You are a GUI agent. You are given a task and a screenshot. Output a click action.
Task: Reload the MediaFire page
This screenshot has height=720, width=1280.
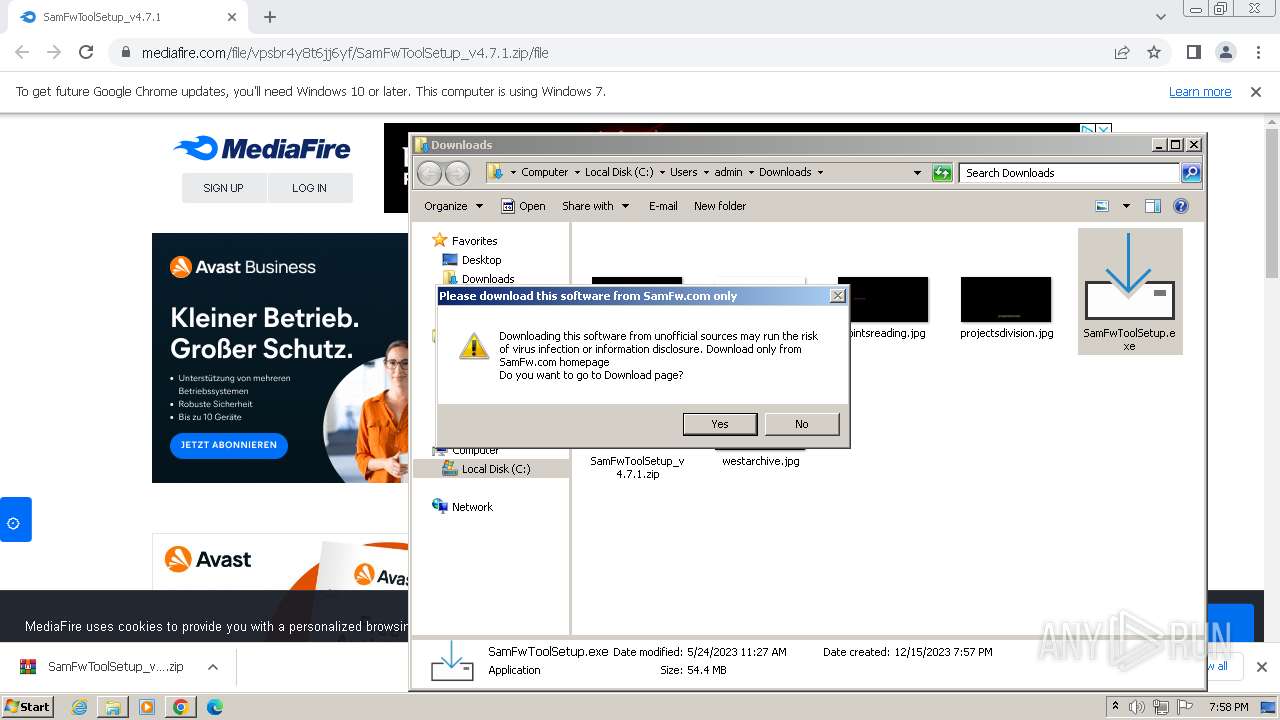coord(86,53)
